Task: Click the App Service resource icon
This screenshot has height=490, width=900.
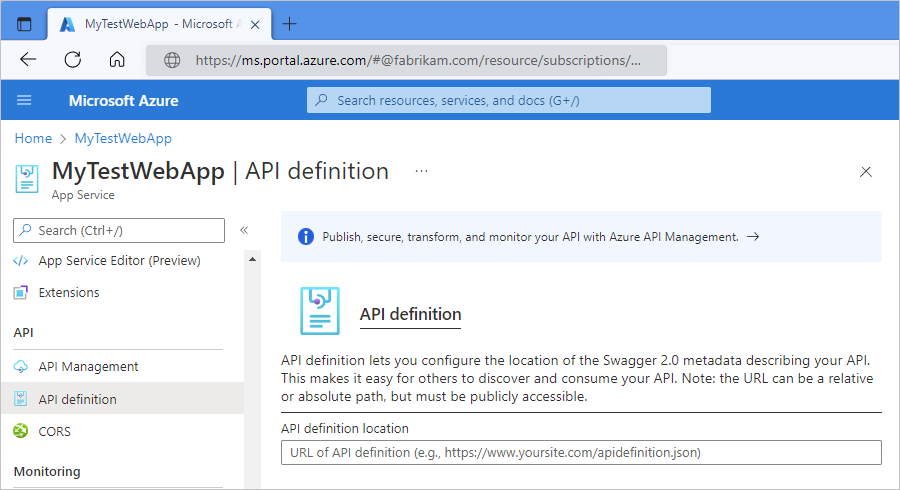Action: pos(26,178)
